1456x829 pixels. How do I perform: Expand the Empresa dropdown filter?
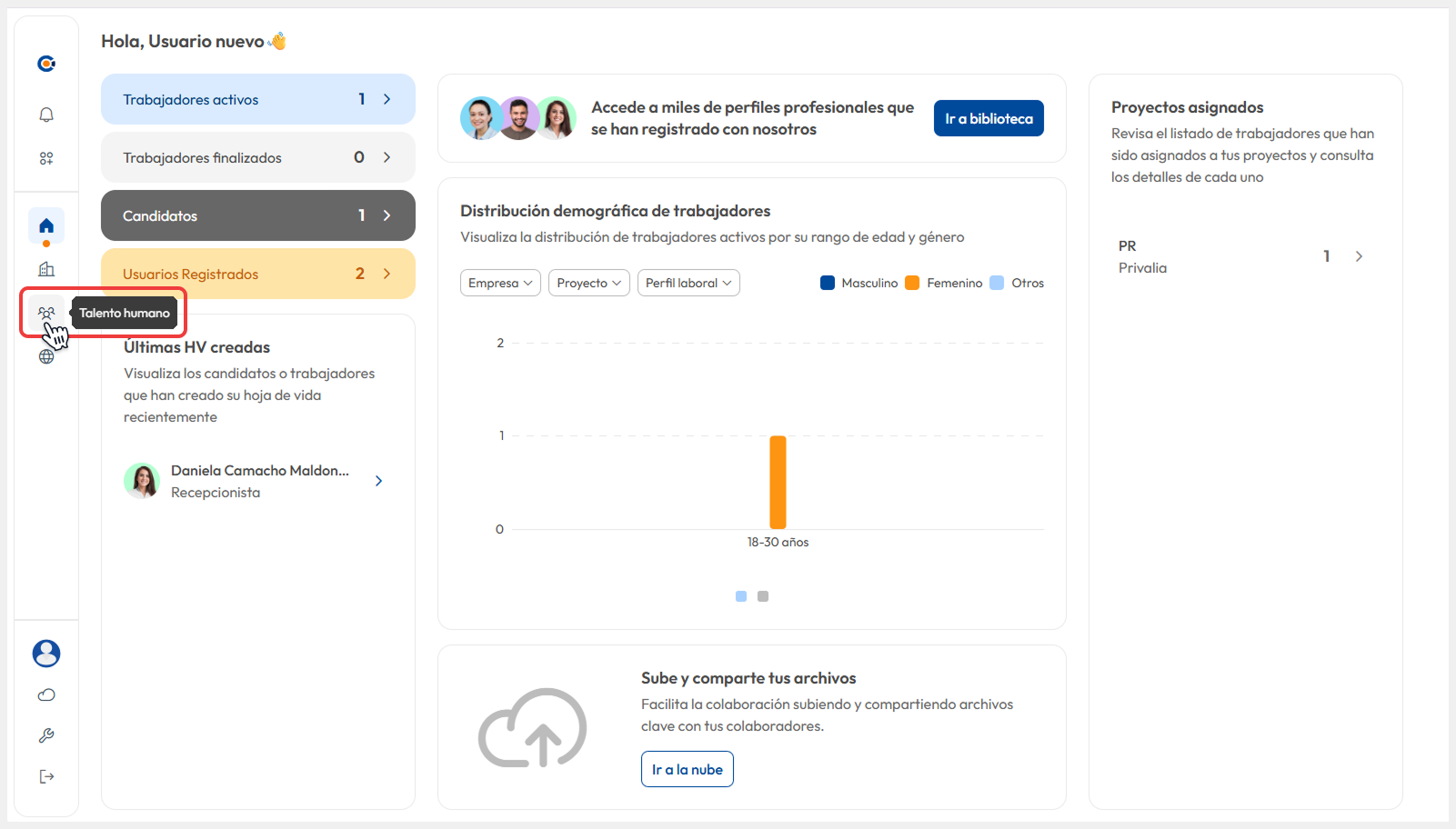coord(500,283)
